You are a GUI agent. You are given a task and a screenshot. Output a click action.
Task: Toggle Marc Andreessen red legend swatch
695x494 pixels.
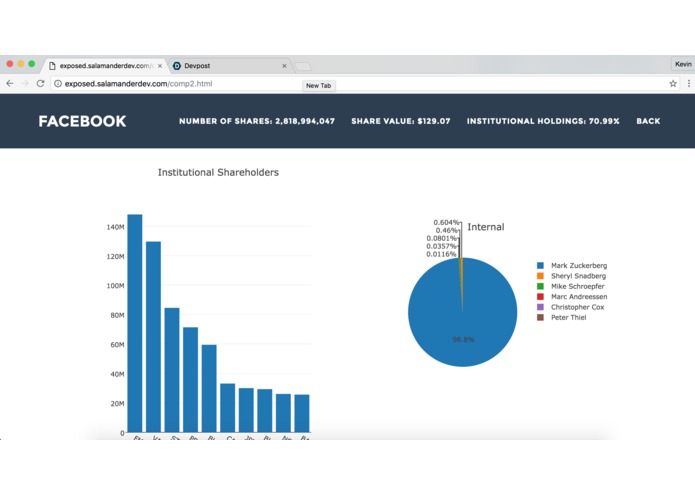[x=540, y=296]
